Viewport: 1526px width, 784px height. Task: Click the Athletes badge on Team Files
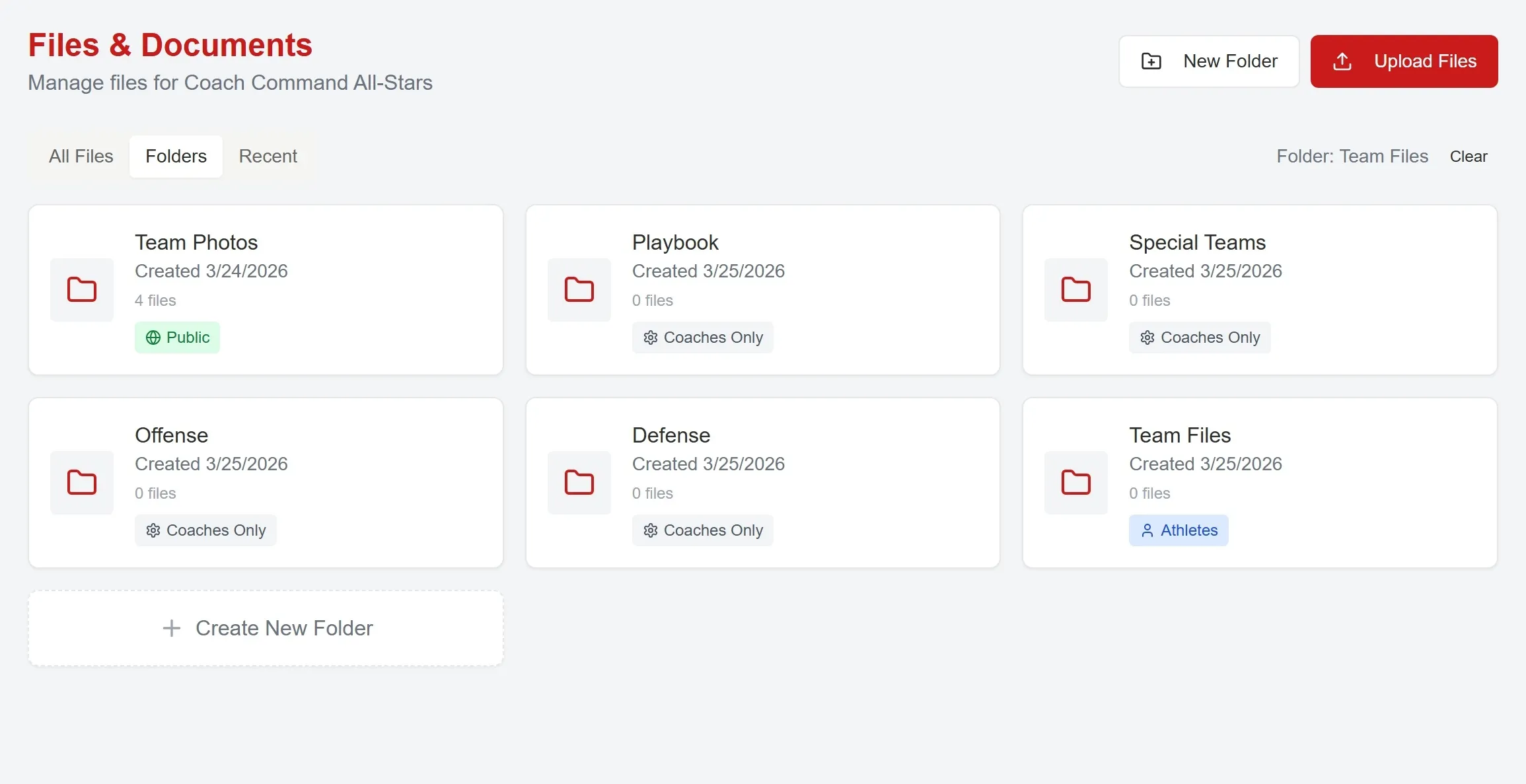1178,530
